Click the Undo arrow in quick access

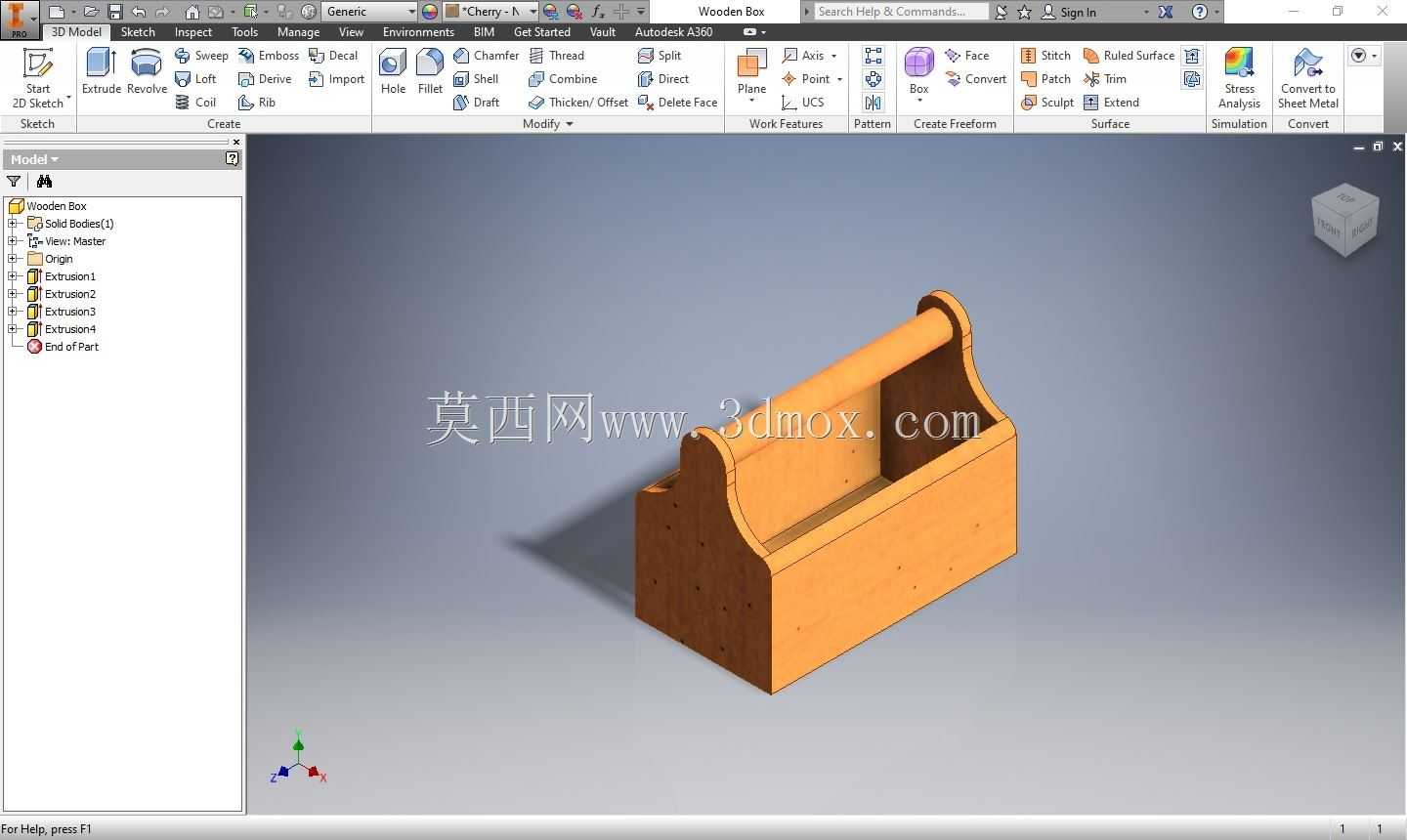tap(139, 12)
